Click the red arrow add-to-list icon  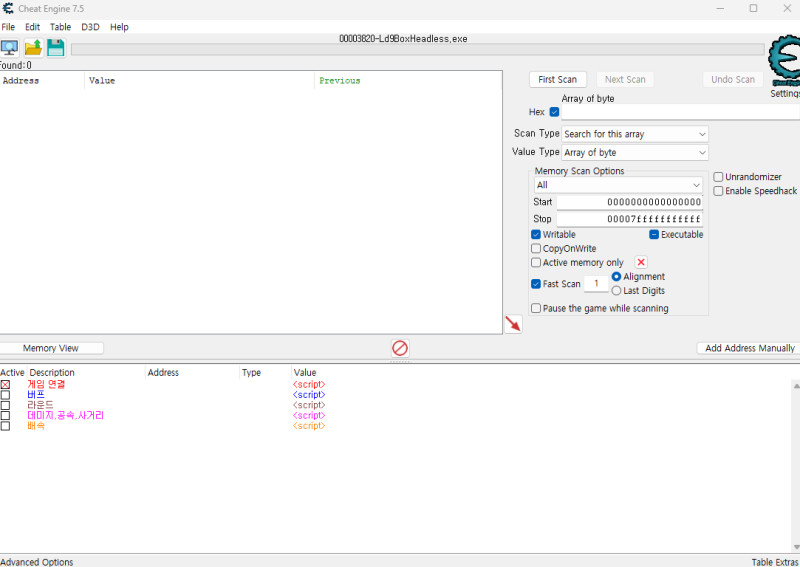[x=513, y=324]
